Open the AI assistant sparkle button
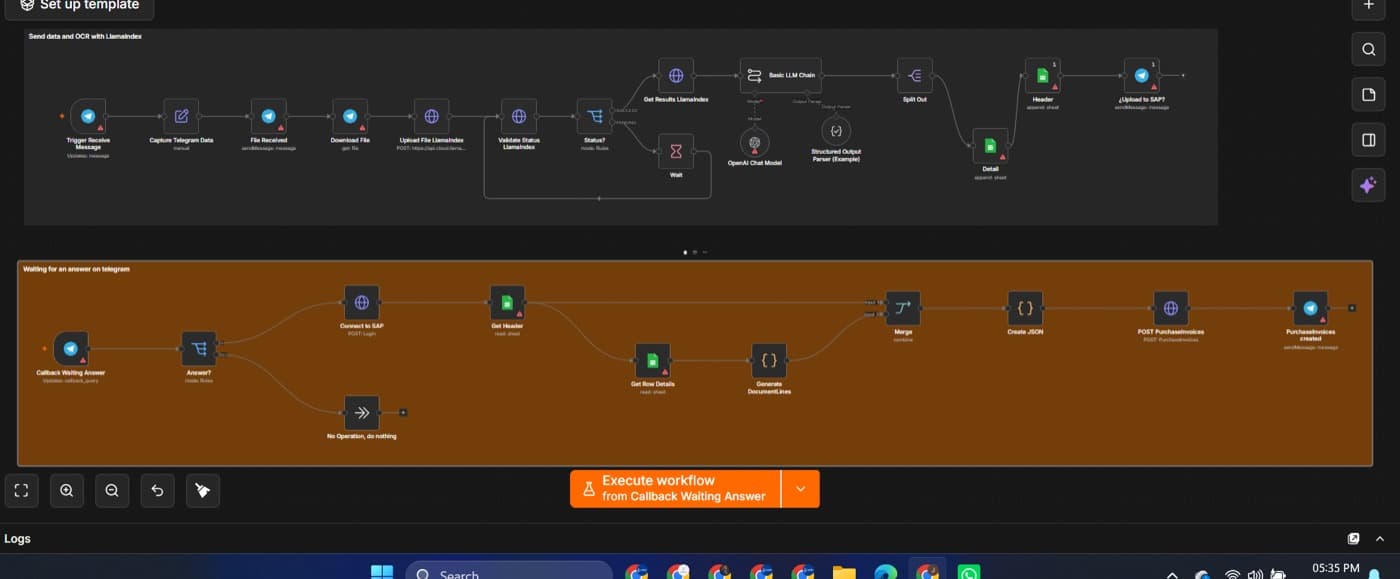 pyautogui.click(x=1368, y=185)
